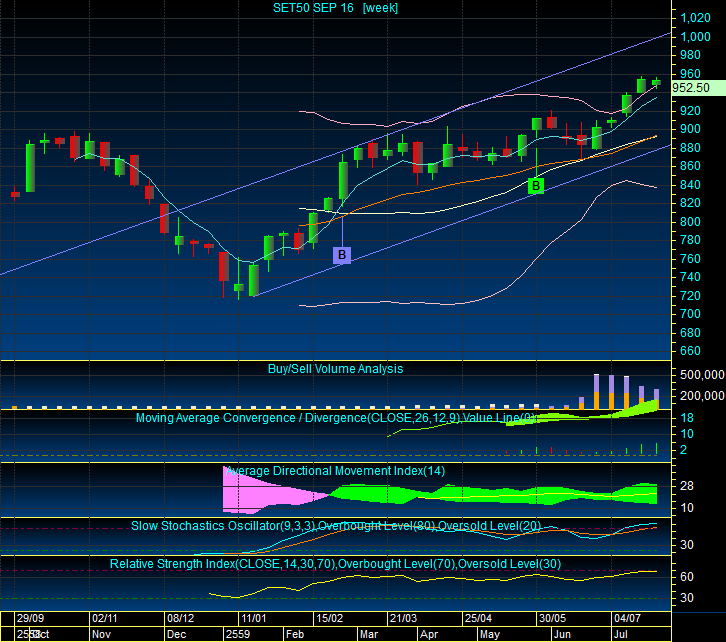Click the Mar month label
The height and width of the screenshot is (642, 726).
coord(369,634)
